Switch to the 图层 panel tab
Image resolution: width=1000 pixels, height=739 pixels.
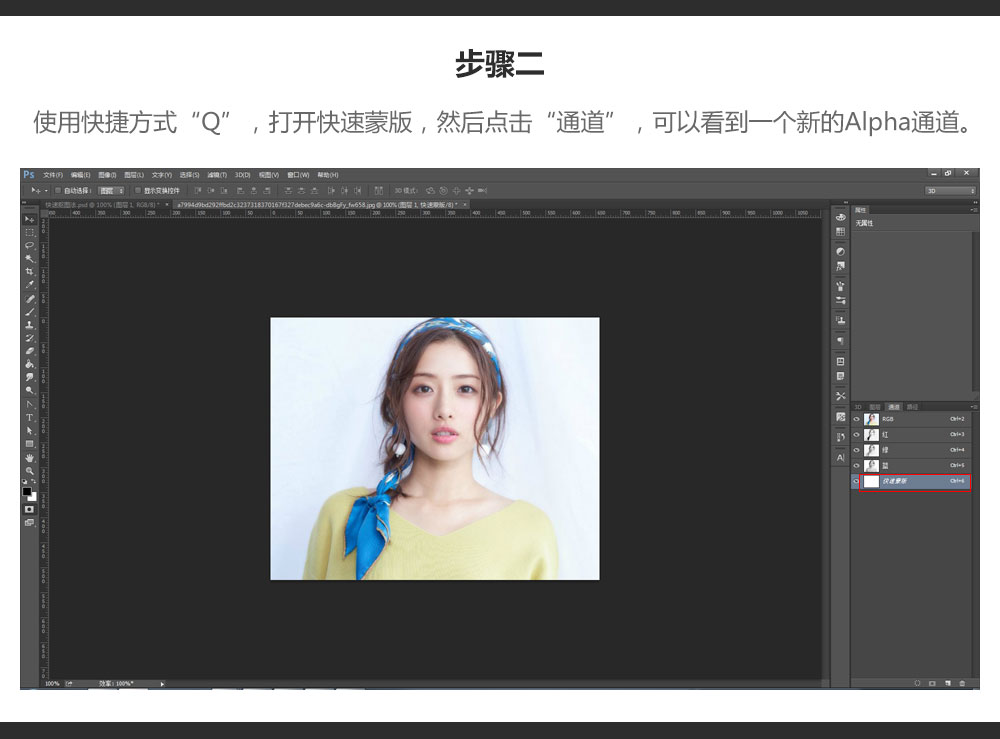[875, 407]
